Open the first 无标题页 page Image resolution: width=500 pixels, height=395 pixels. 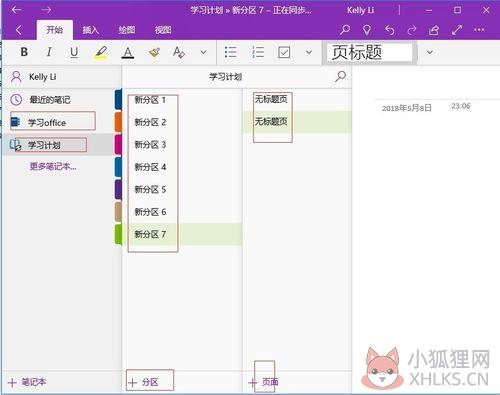297,99
